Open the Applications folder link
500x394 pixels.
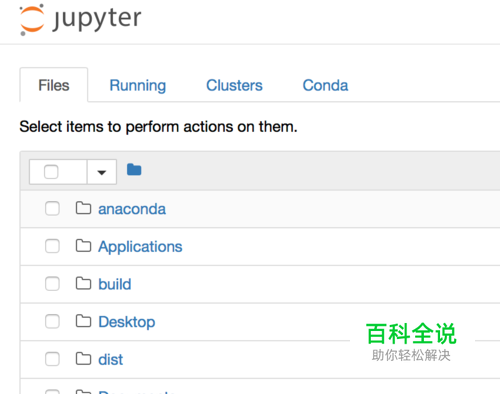(140, 247)
